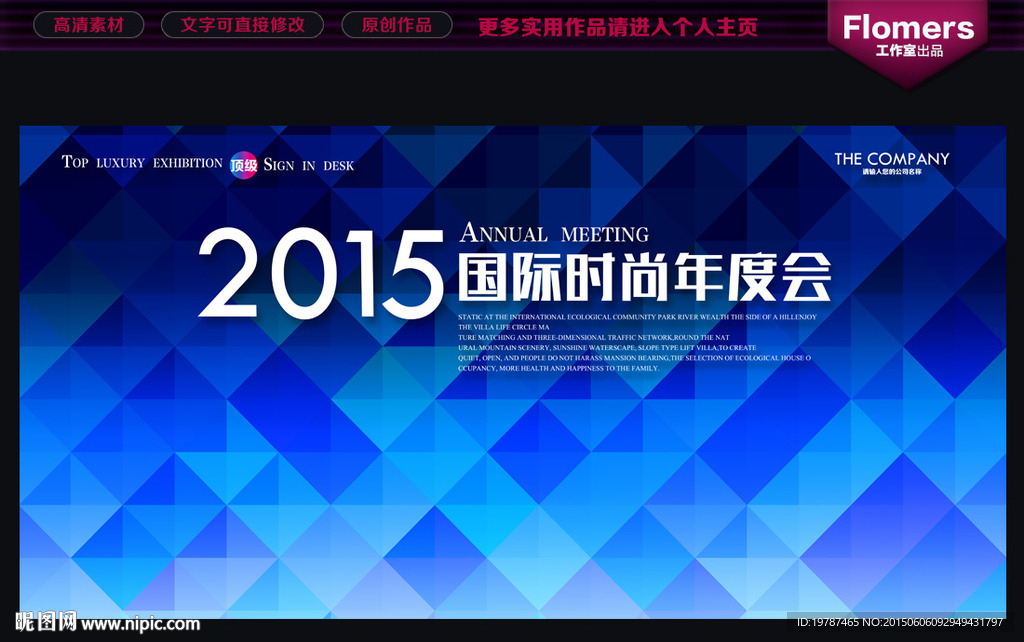Click the TOP LUXURY EXHIBITION text
Image resolution: width=1024 pixels, height=642 pixels.
coord(142,162)
